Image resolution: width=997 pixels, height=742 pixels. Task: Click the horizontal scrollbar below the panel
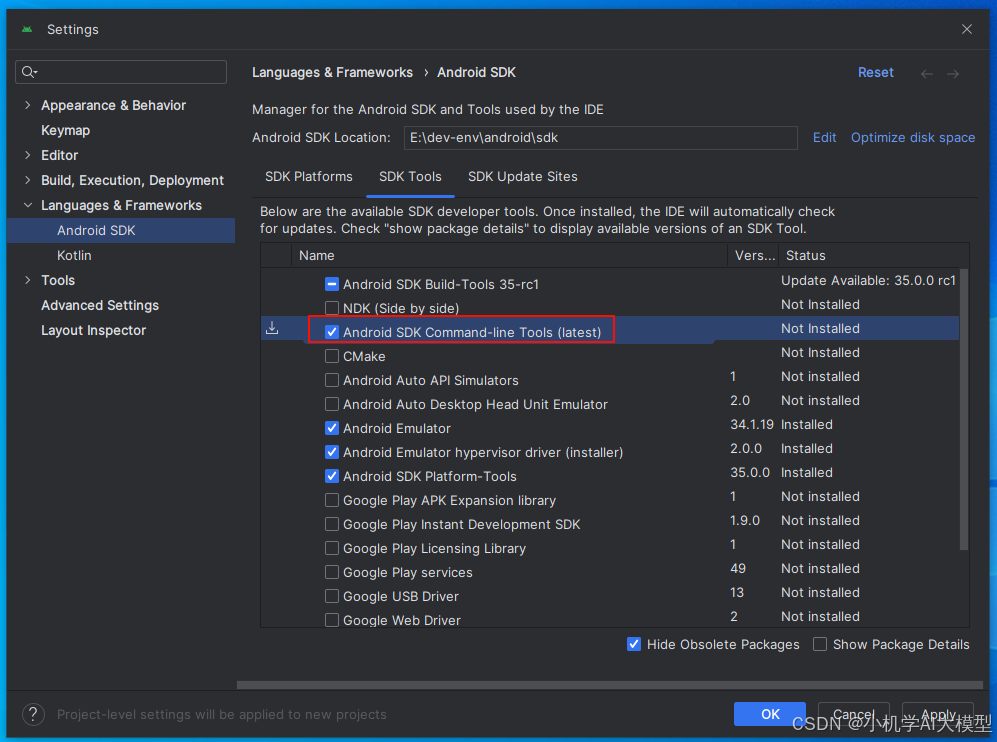tap(609, 685)
